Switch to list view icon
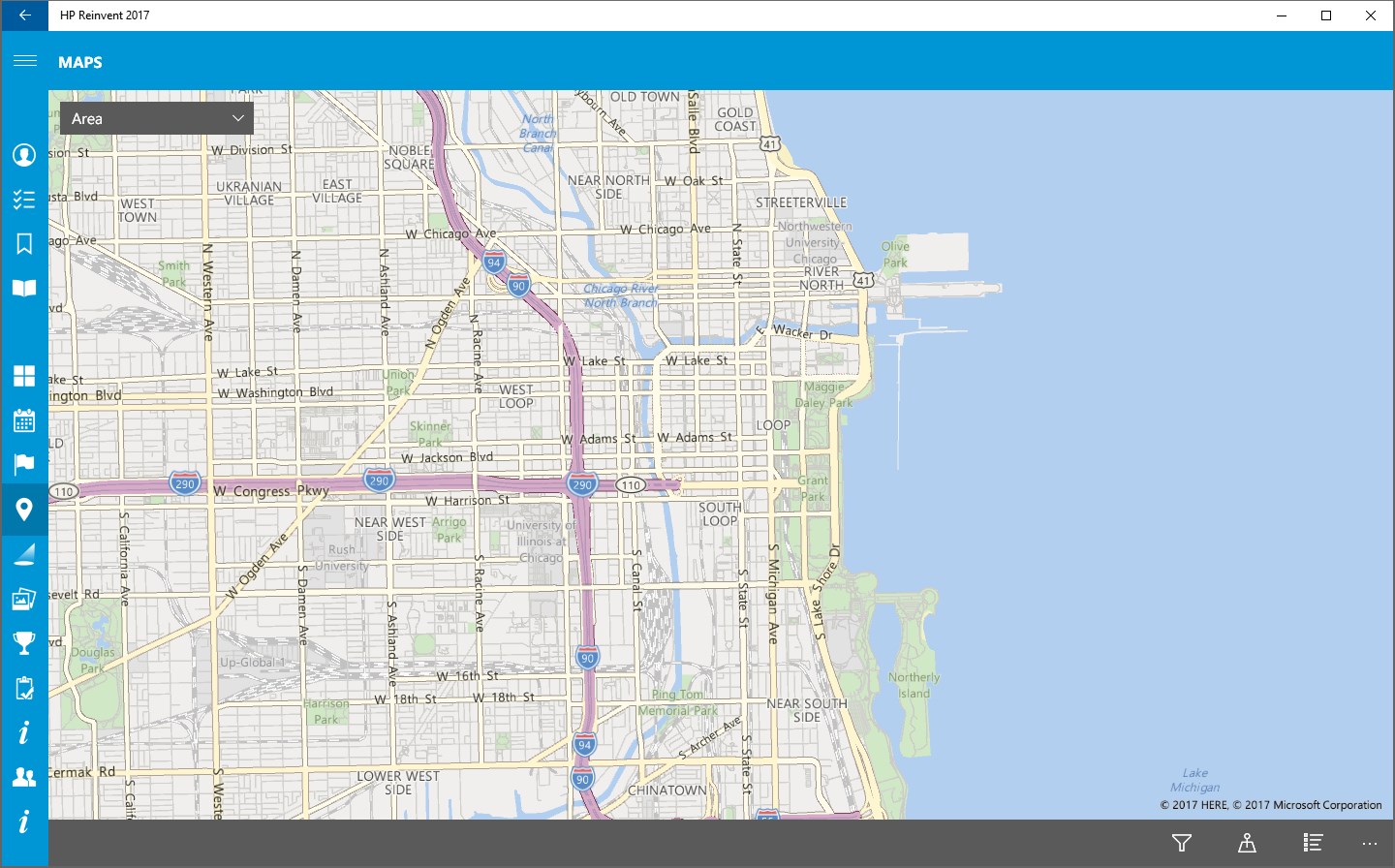 [1313, 843]
